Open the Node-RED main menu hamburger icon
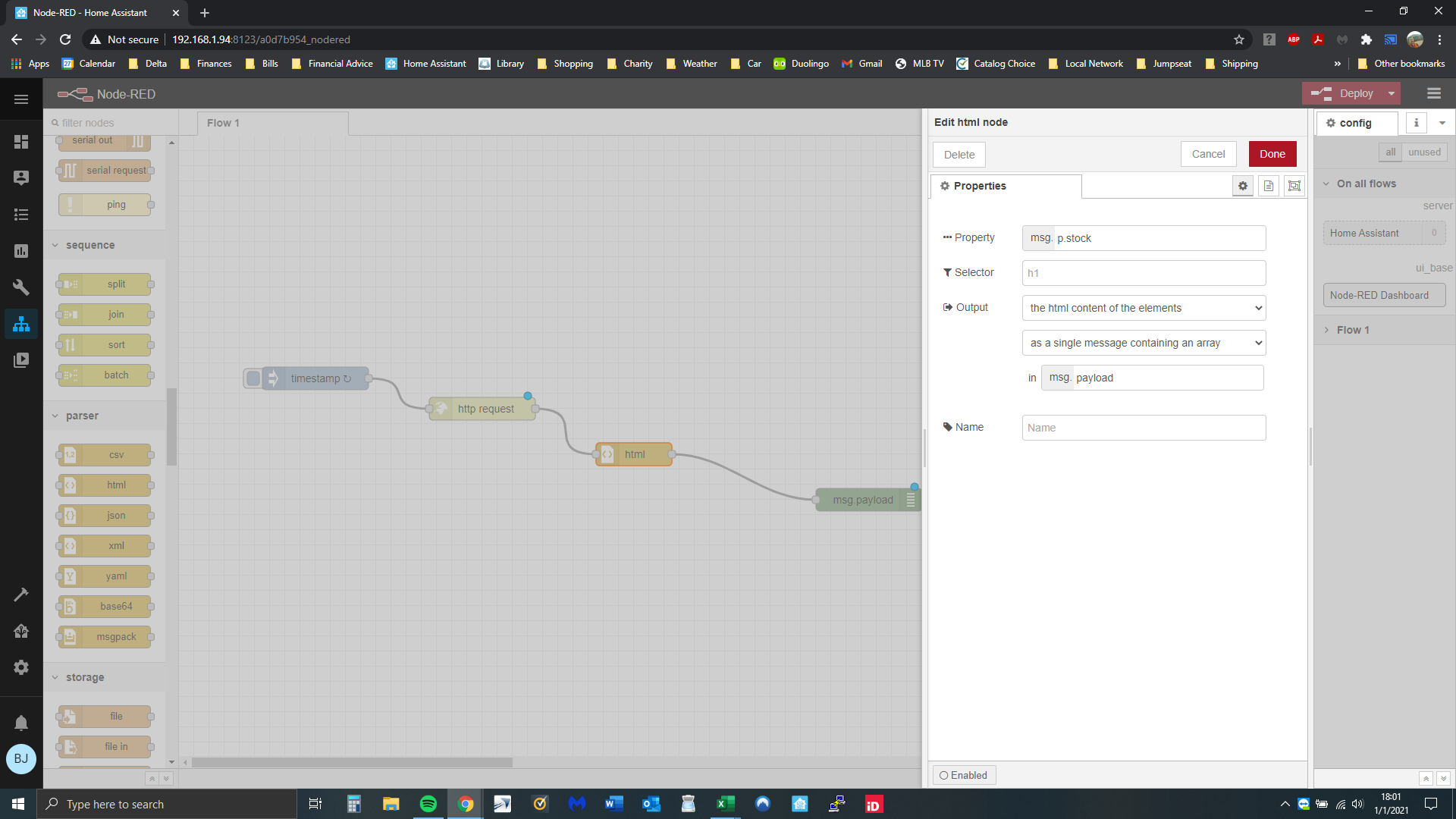Screen dimensions: 1456x819 [1433, 93]
